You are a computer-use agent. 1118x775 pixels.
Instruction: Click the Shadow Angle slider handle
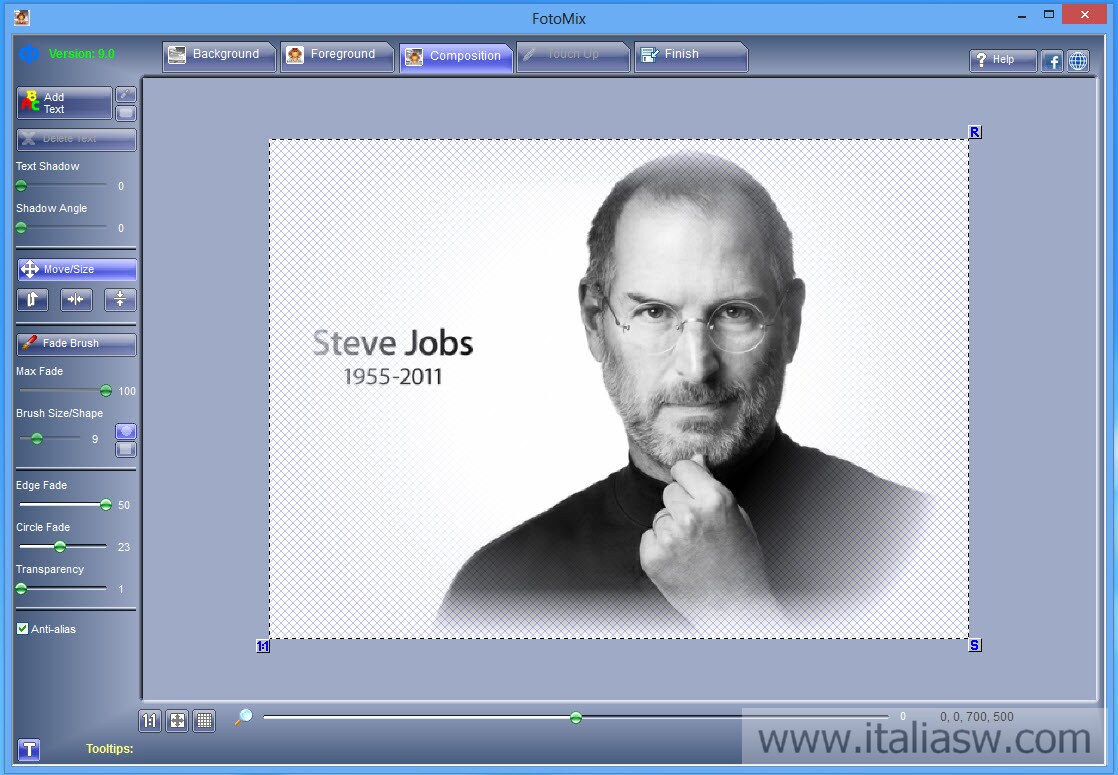point(21,228)
